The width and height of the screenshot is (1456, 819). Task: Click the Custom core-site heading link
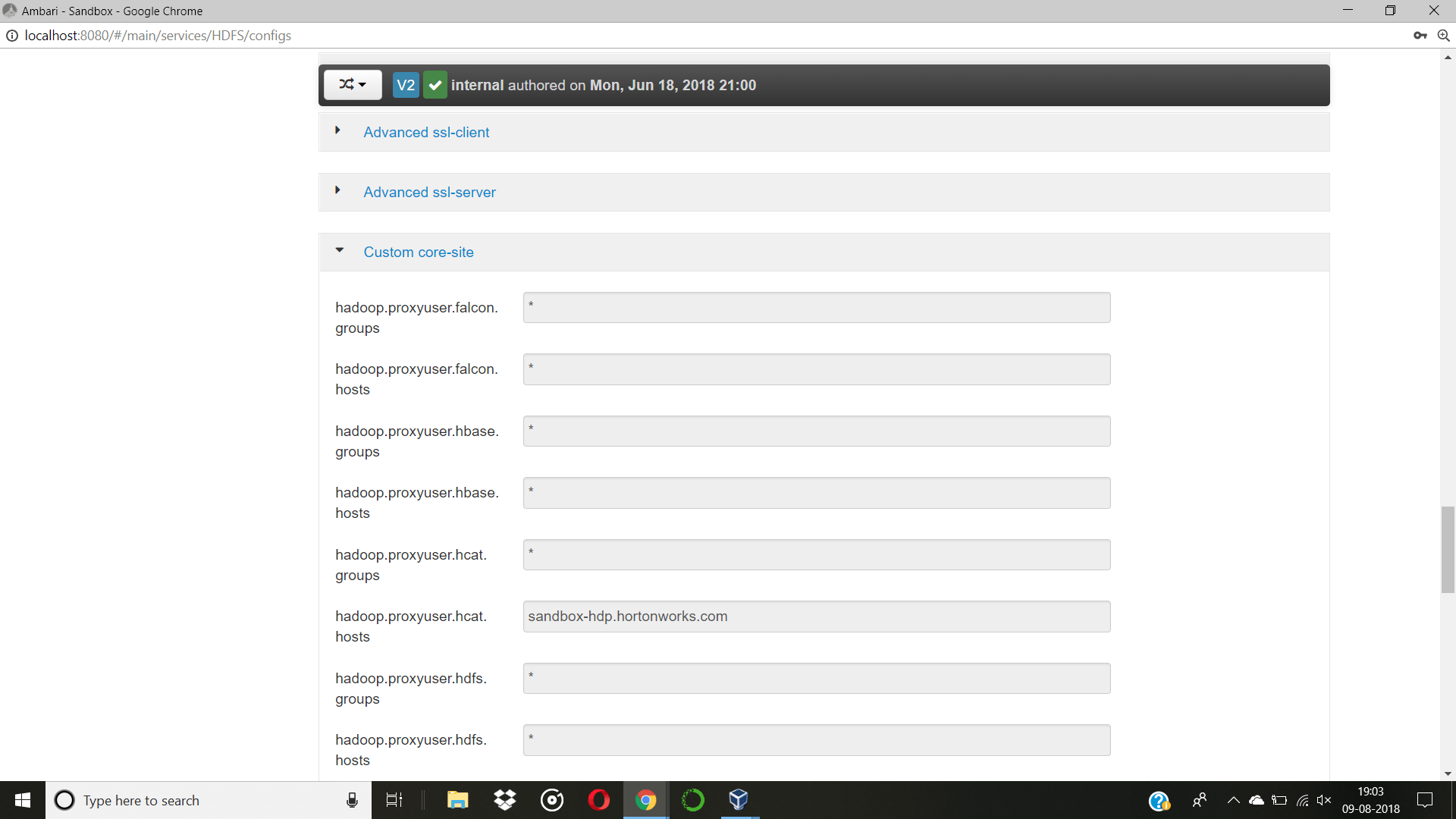(x=419, y=252)
